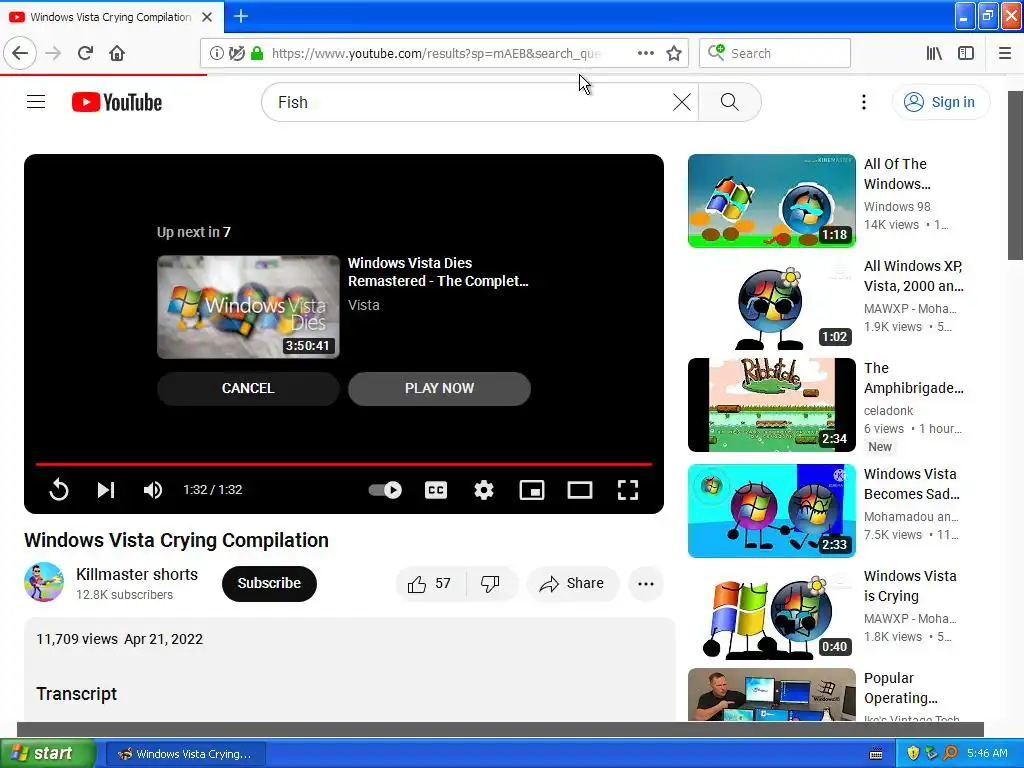
Task: Enter full screen mode
Action: [x=628, y=490]
